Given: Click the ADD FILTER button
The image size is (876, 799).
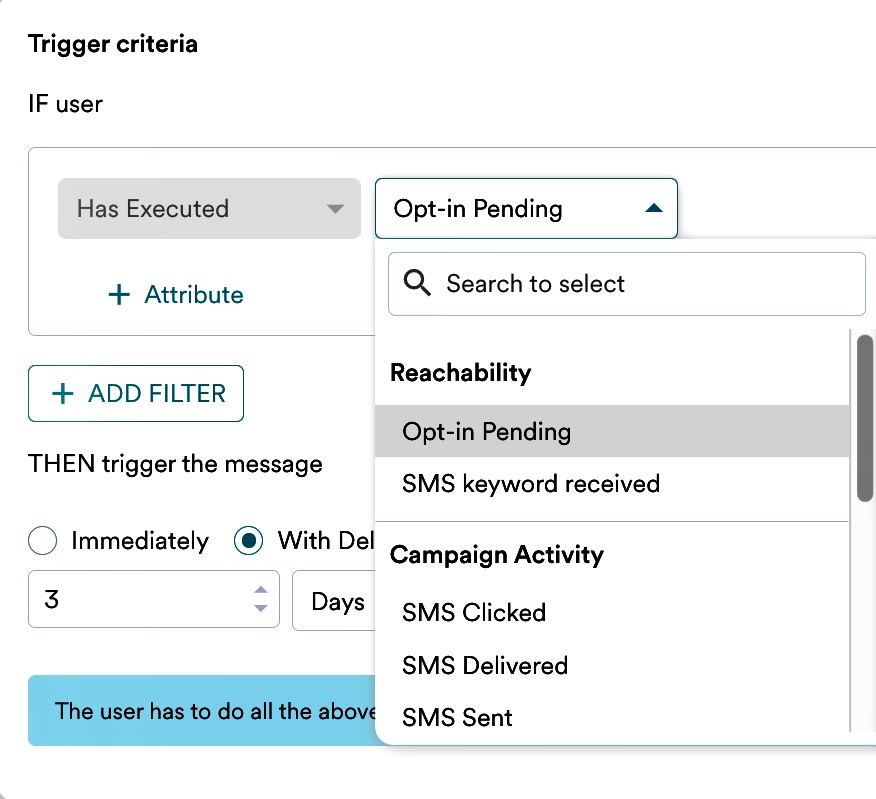Looking at the screenshot, I should tap(136, 394).
